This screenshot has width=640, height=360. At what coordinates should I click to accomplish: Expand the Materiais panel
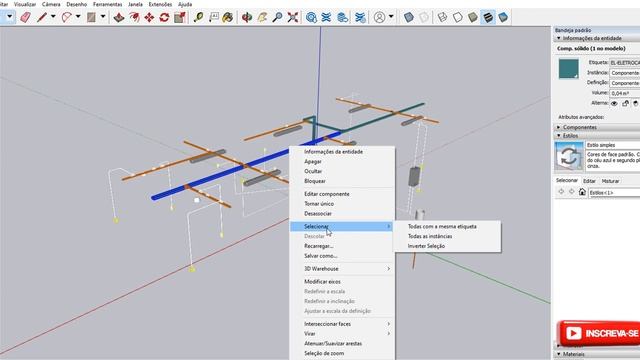pyautogui.click(x=559, y=354)
